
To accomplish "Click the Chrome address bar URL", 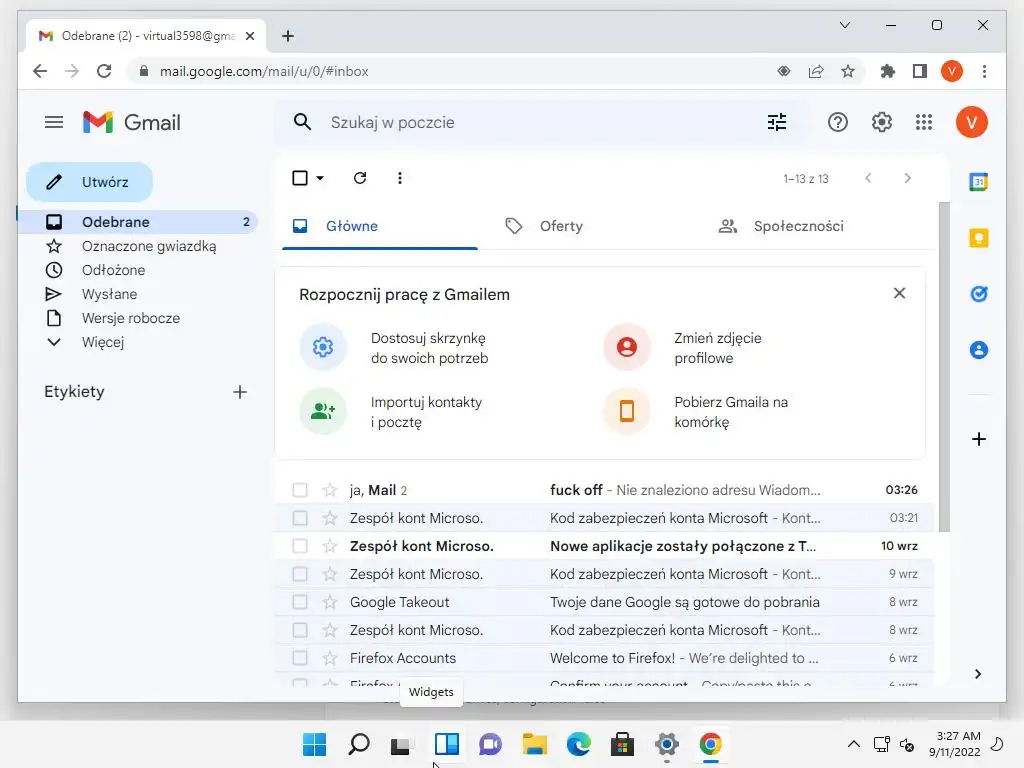I will 264,71.
